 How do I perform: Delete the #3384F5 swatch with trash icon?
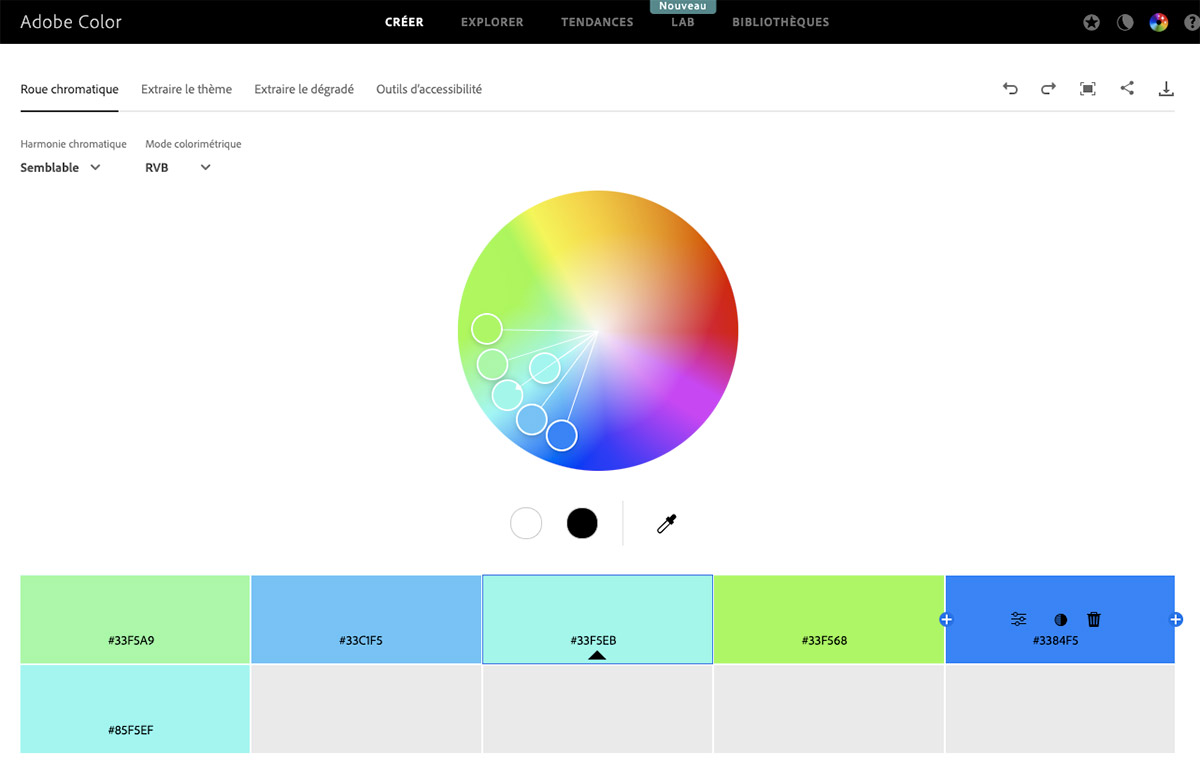[1094, 620]
